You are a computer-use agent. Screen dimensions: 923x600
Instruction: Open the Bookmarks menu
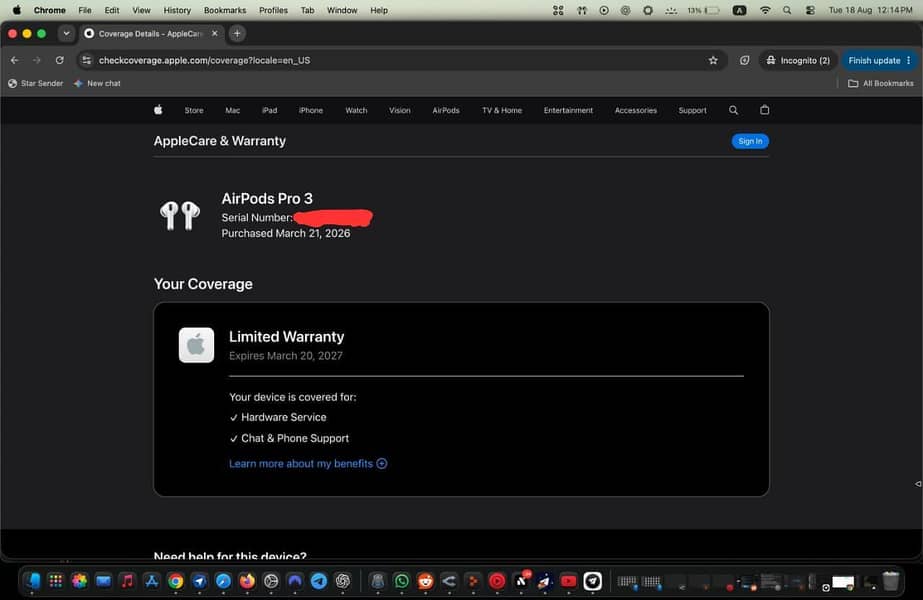point(225,10)
